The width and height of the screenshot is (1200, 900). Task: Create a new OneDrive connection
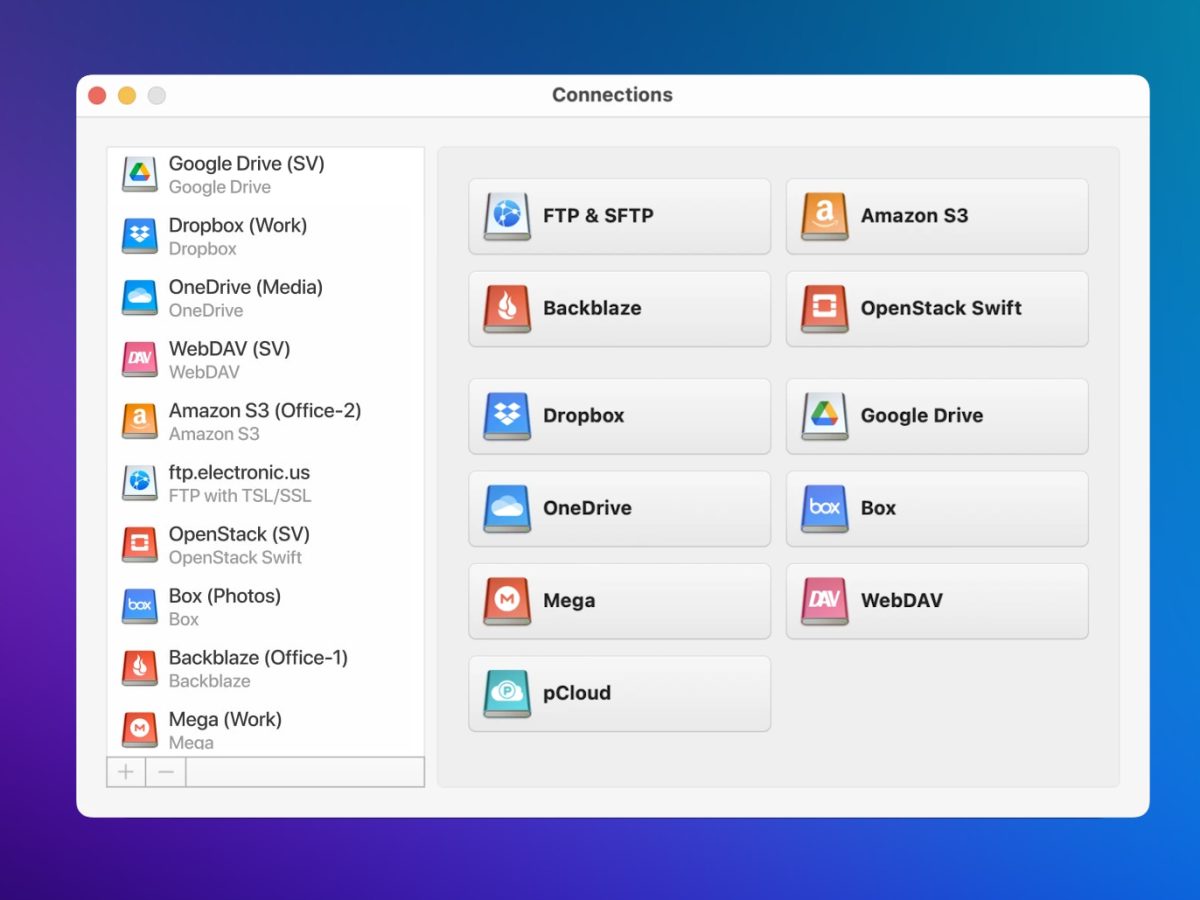pos(619,508)
